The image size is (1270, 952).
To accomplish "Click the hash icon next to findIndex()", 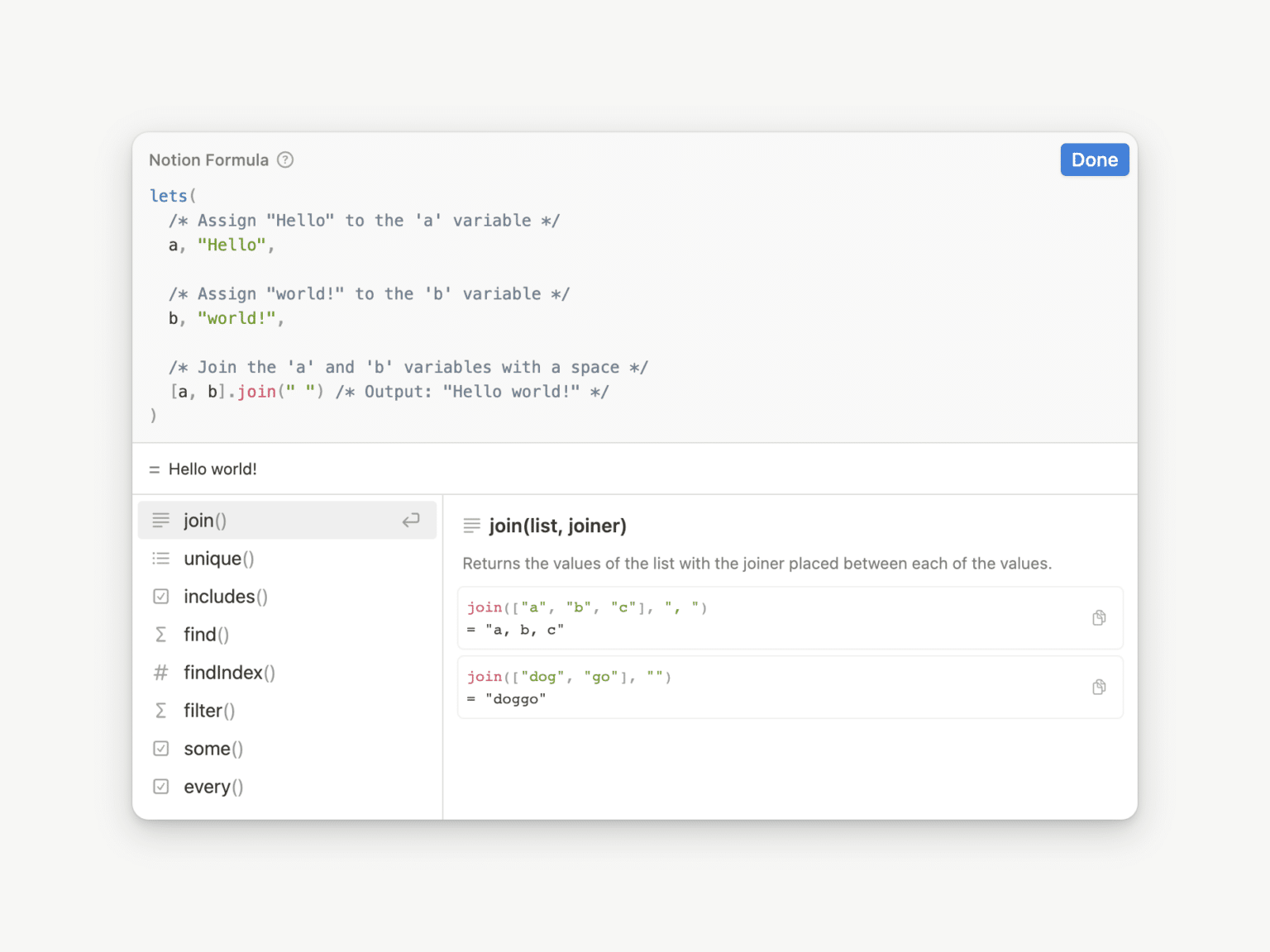I will click(x=160, y=672).
